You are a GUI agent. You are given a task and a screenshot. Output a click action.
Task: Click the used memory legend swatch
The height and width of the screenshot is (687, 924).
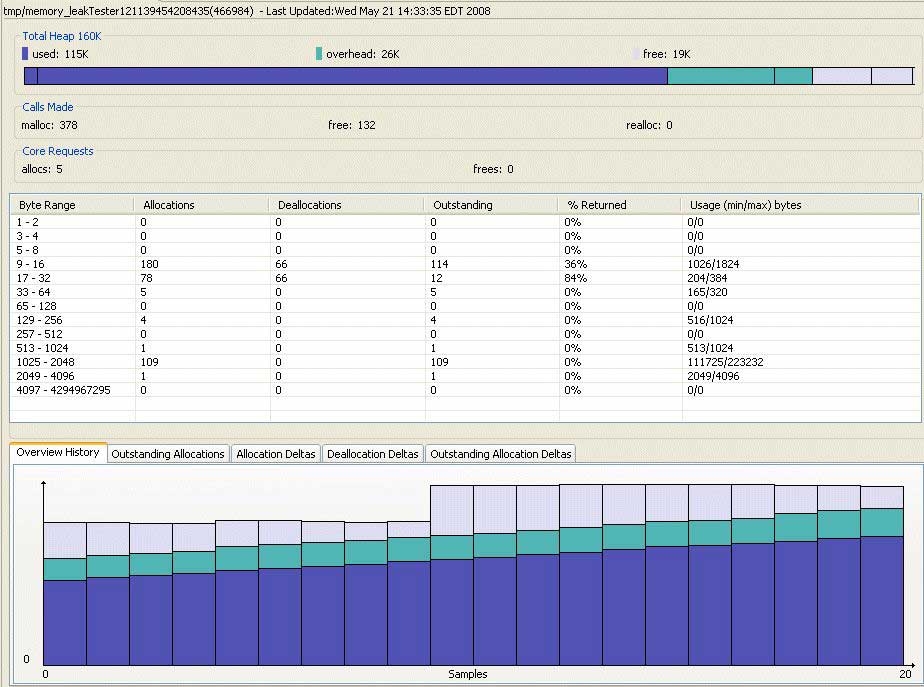pyautogui.click(x=27, y=54)
